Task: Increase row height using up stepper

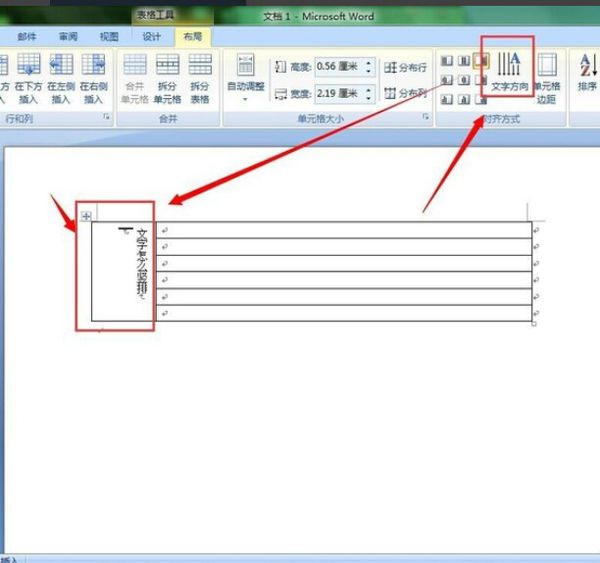Action: [x=368, y=63]
